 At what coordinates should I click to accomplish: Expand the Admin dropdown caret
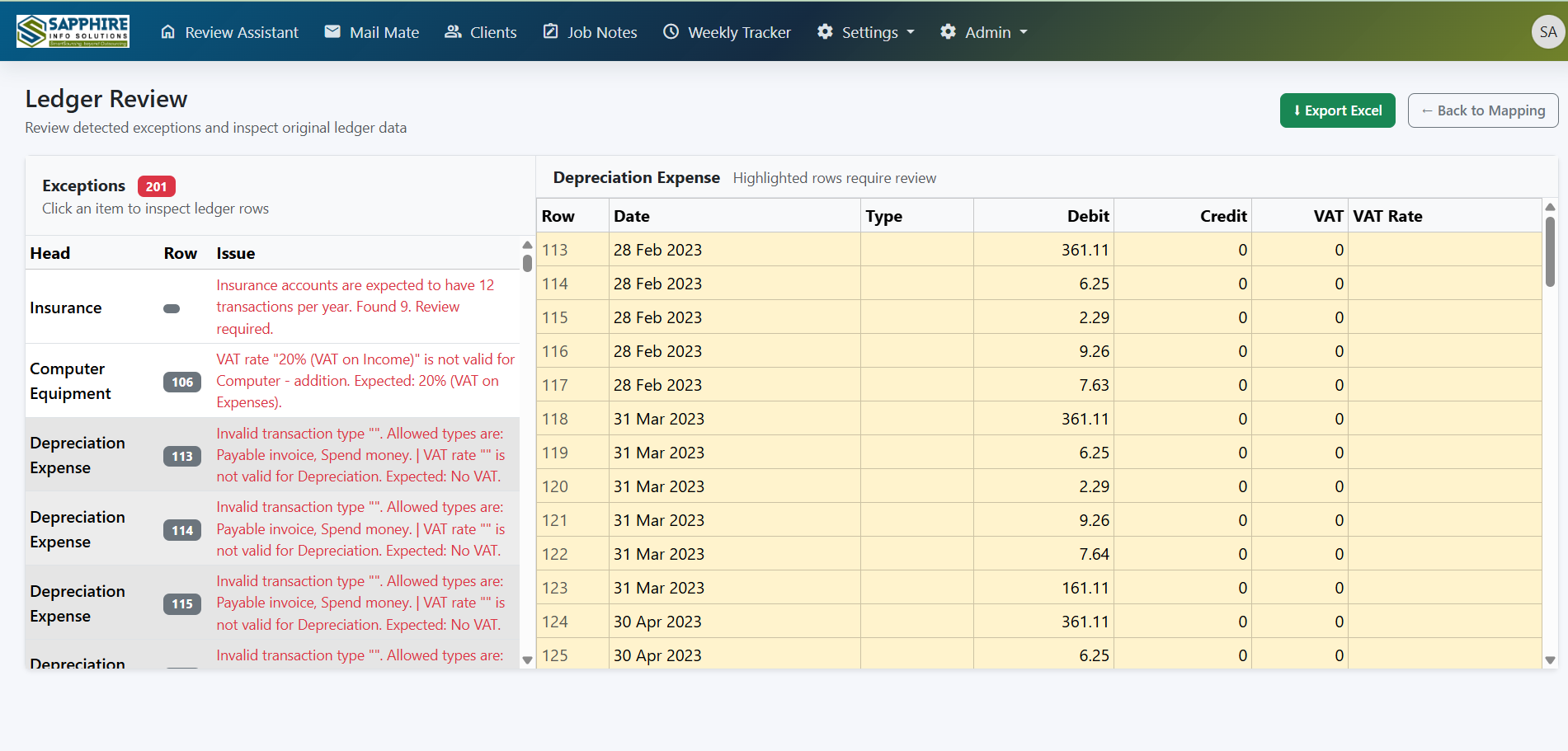1024,32
